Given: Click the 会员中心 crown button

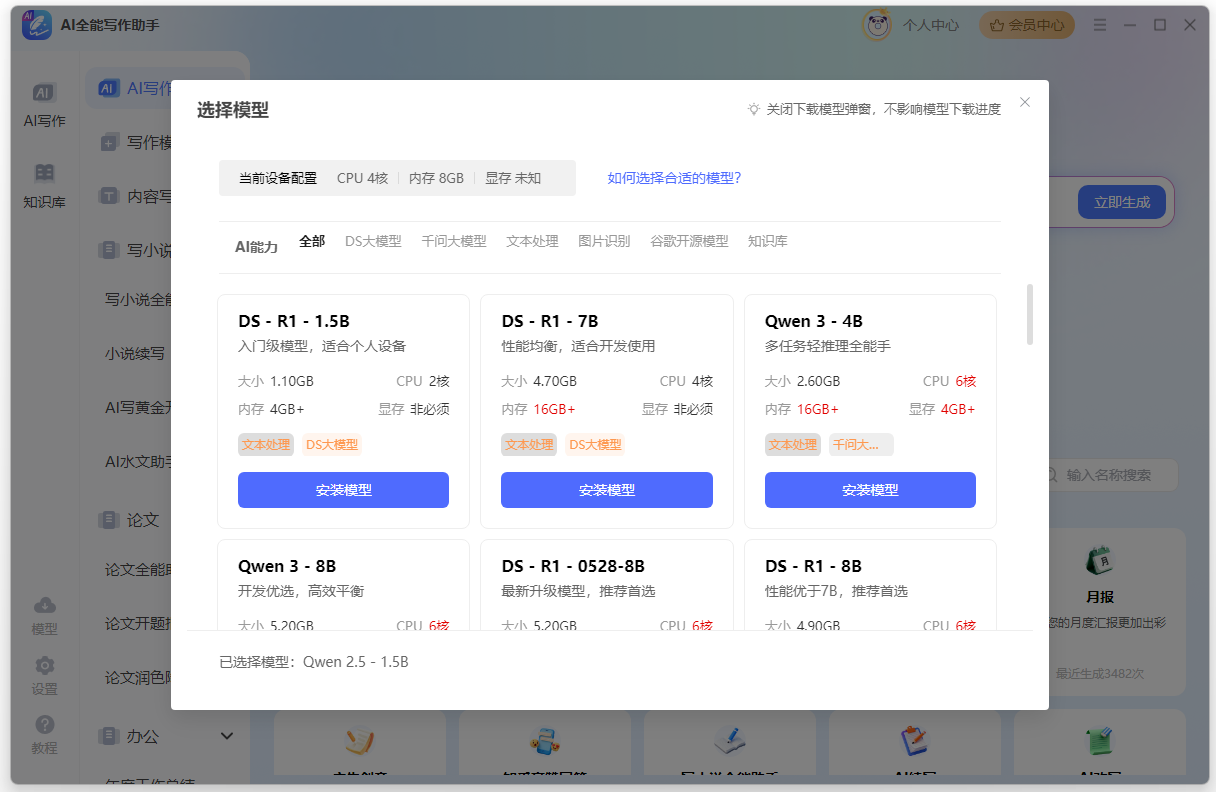Looking at the screenshot, I should pyautogui.click(x=1027, y=26).
